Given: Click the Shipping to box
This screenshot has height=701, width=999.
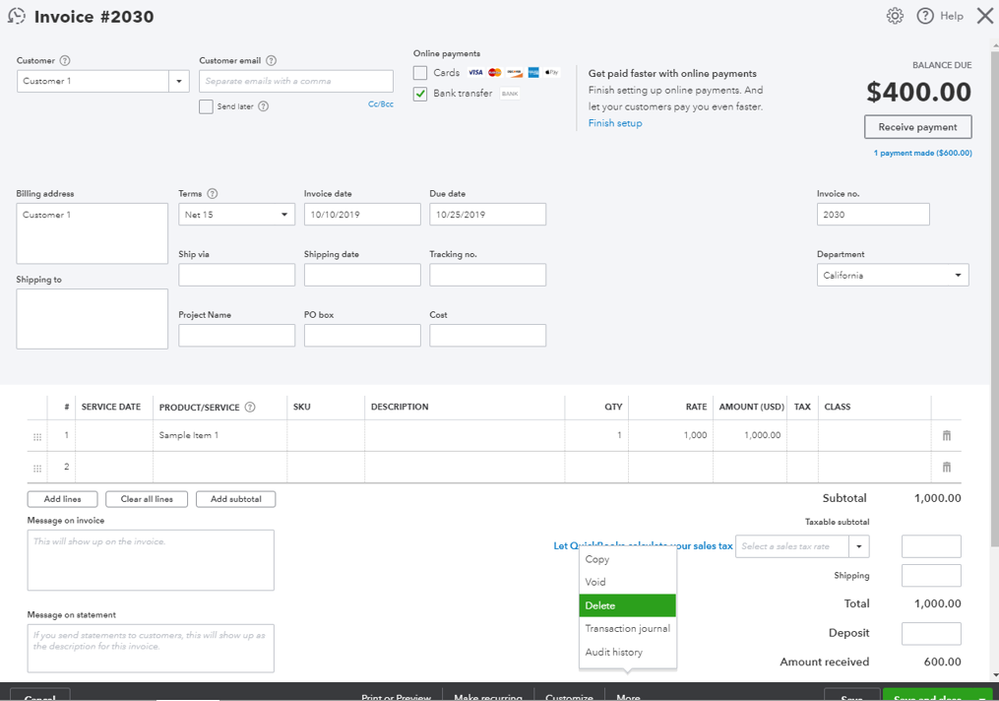Looking at the screenshot, I should point(92,319).
